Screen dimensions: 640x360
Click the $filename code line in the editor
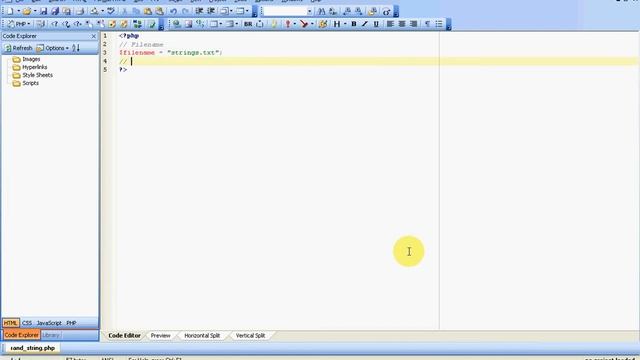(x=171, y=53)
